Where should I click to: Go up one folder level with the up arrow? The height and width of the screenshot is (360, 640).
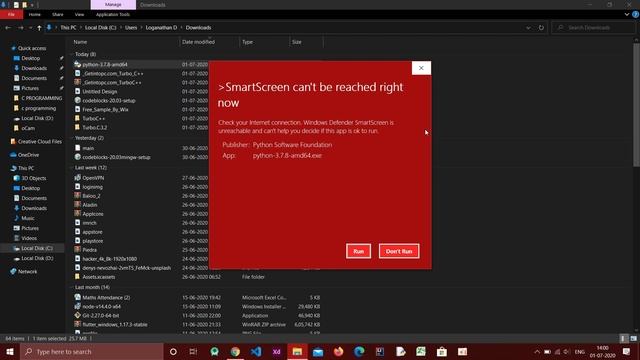[39, 28]
